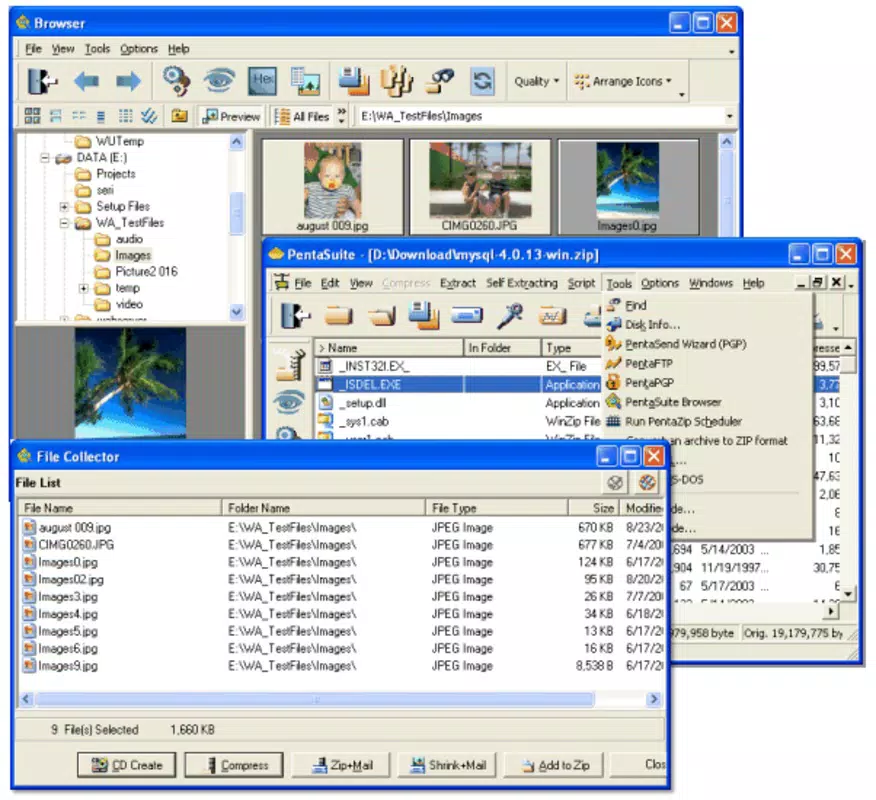This screenshot has width=876, height=800.
Task: Open the PentaSuite Script menu
Action: (581, 283)
